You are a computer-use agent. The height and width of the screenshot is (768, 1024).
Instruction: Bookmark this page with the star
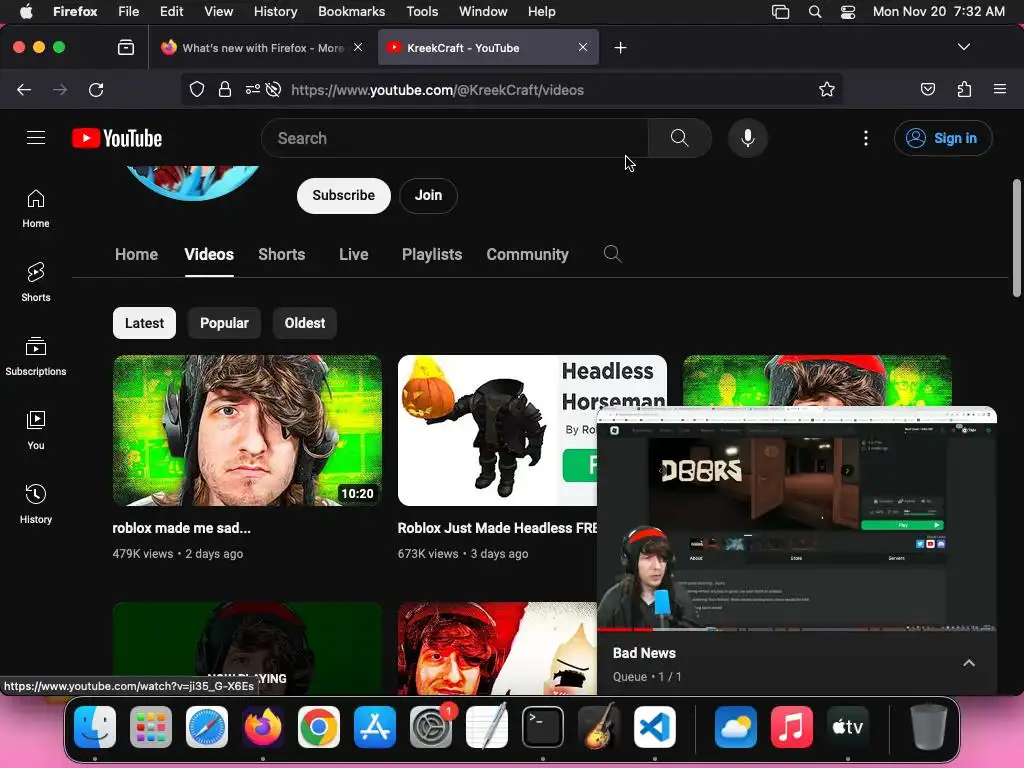tap(827, 89)
